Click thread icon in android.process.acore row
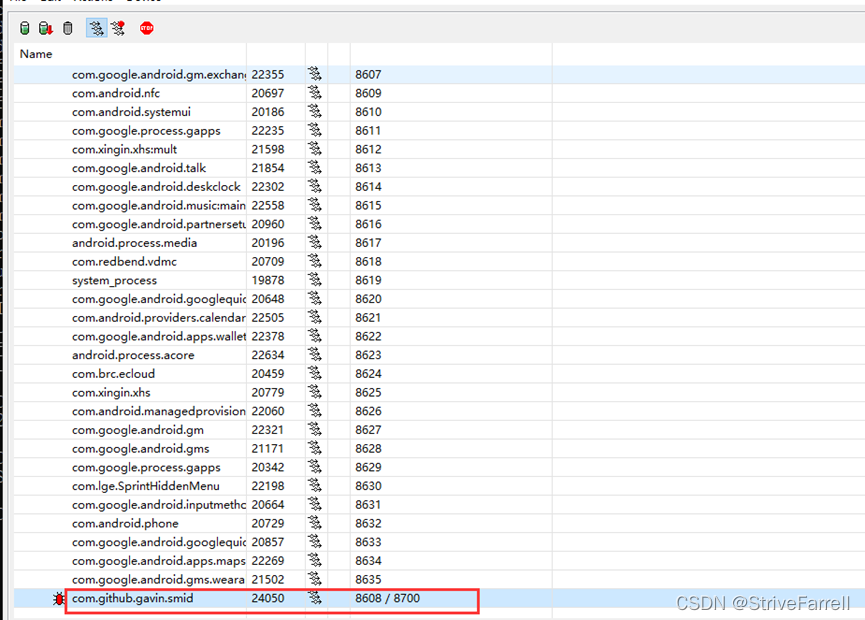The image size is (865, 620). (314, 355)
